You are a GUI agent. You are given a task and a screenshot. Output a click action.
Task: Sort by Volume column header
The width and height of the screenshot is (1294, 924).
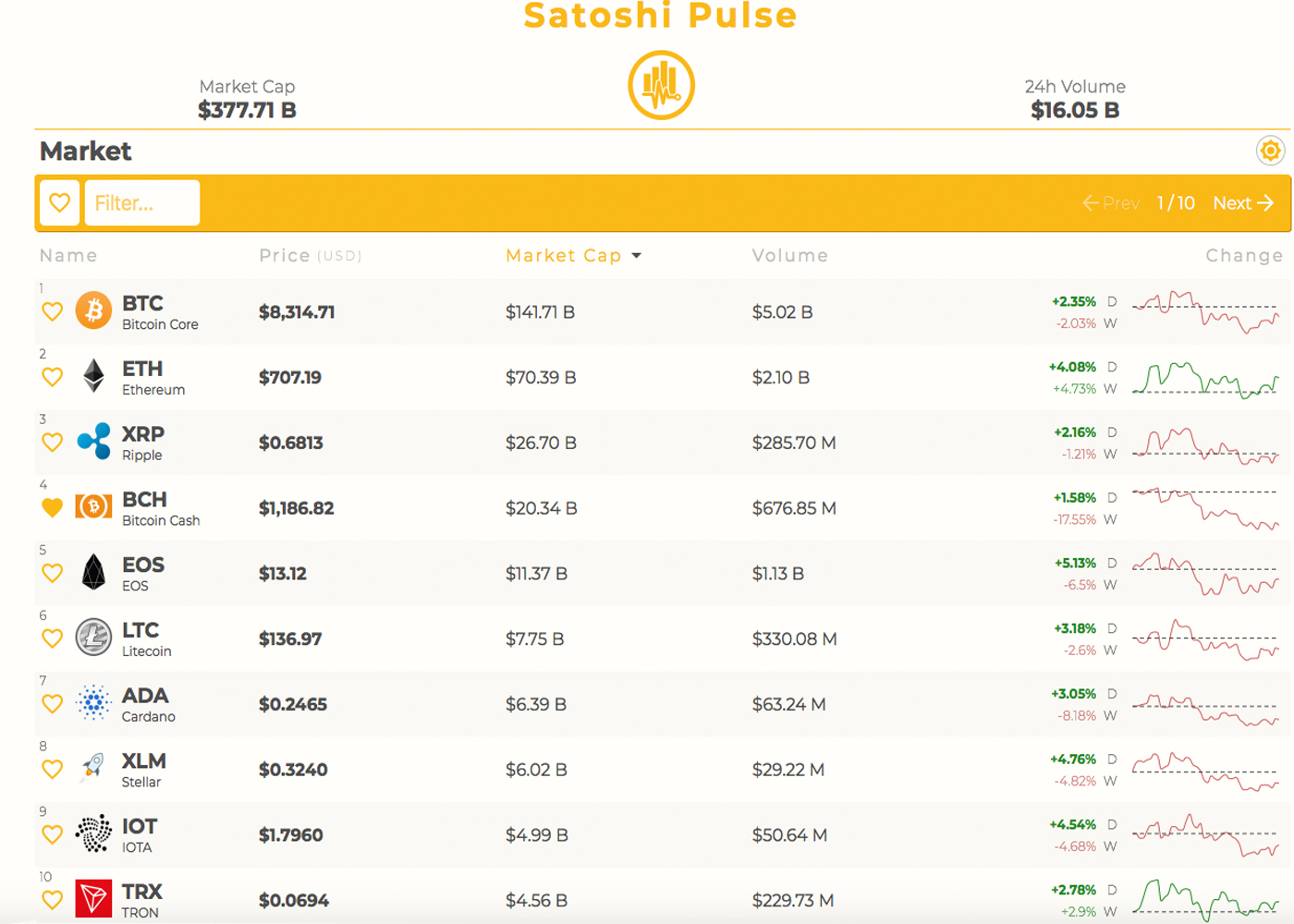click(790, 256)
